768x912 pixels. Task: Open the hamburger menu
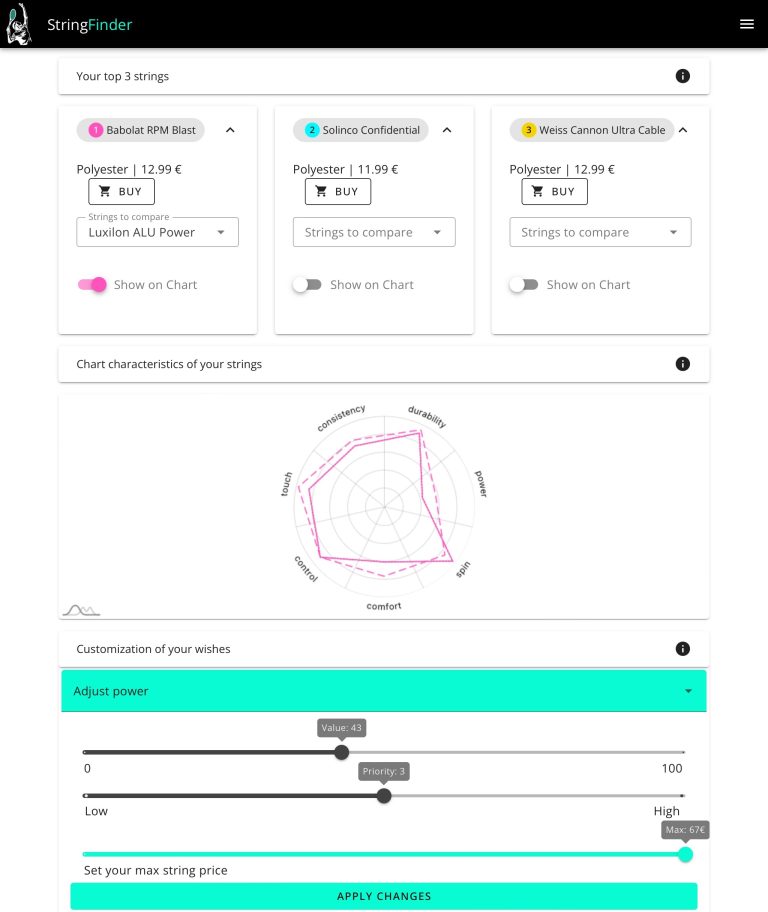tap(746, 24)
